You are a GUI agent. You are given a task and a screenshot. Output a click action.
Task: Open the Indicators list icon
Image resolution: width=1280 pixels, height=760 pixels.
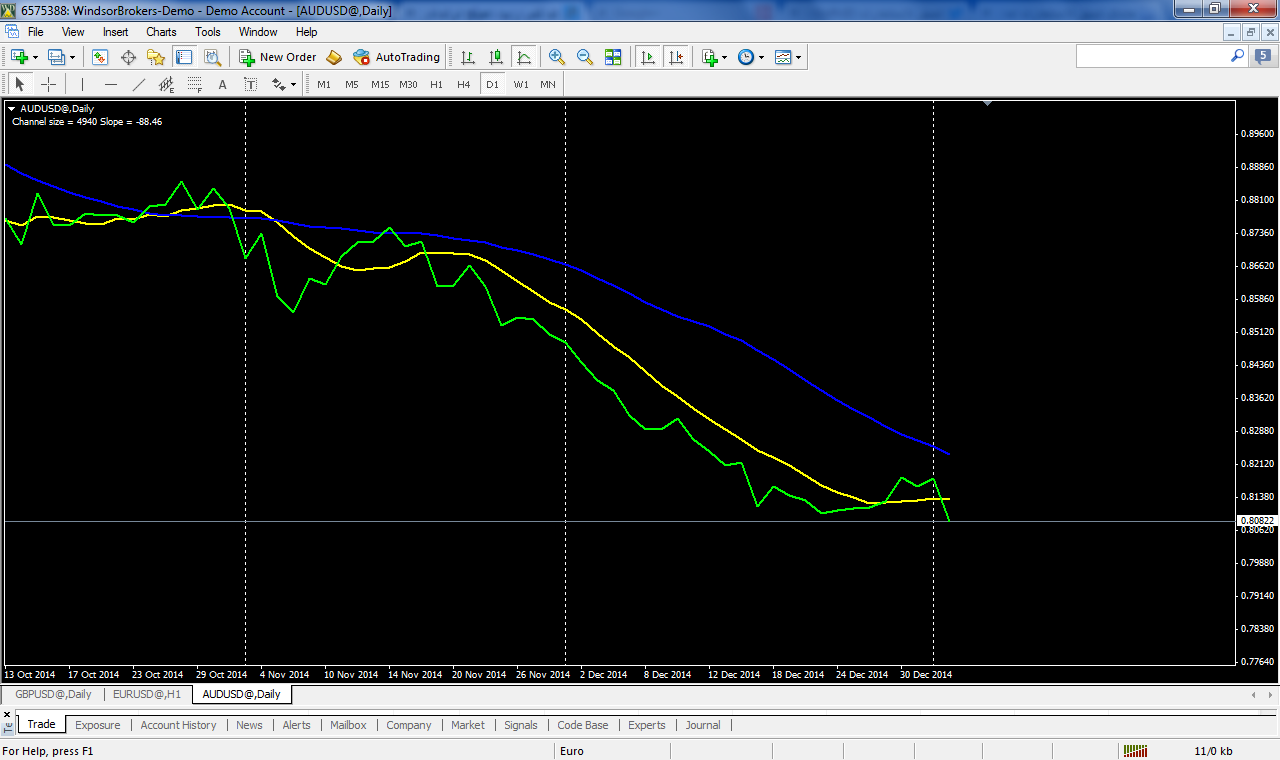(x=709, y=57)
